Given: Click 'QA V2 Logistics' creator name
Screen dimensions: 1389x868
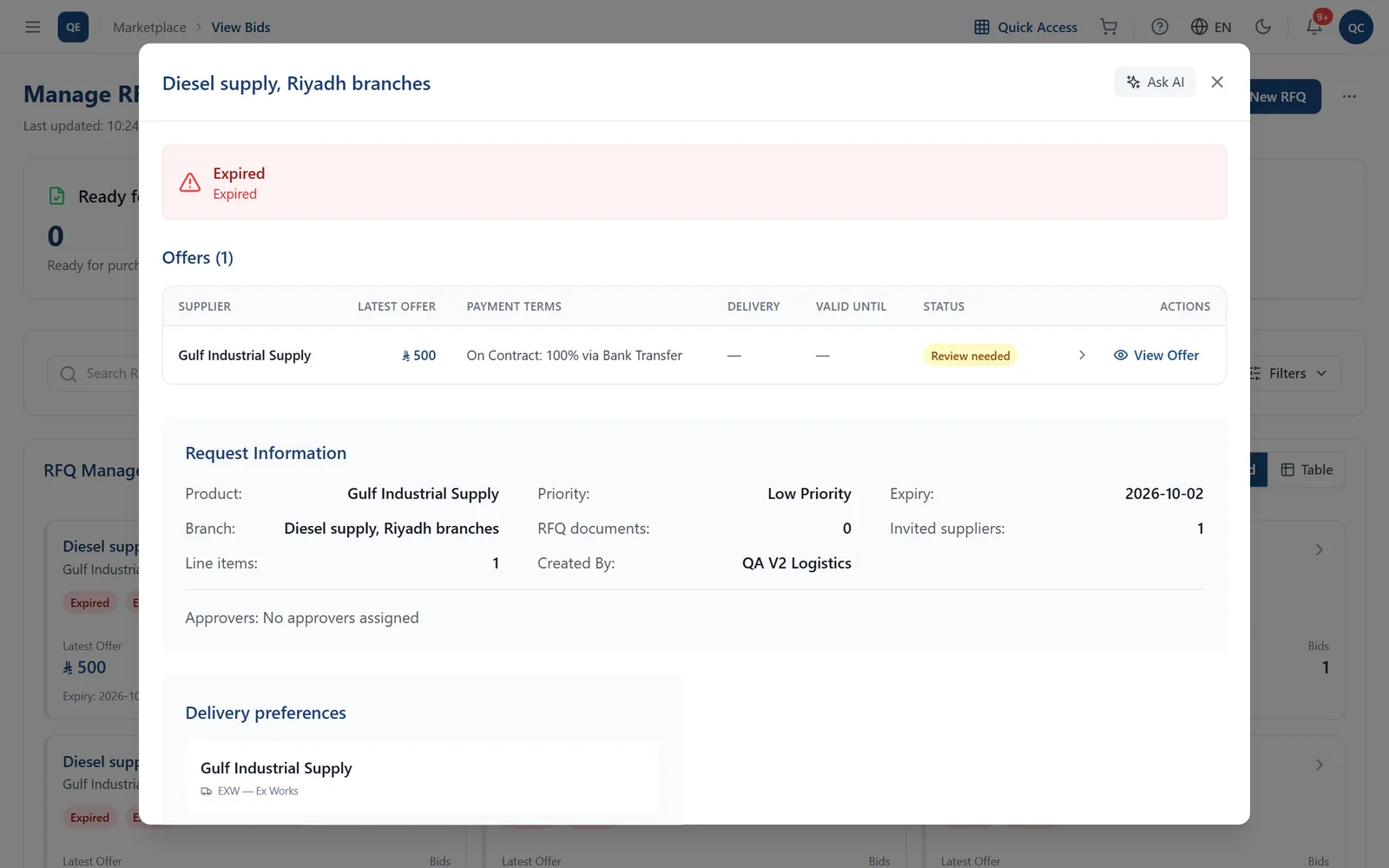Looking at the screenshot, I should coord(796,563).
